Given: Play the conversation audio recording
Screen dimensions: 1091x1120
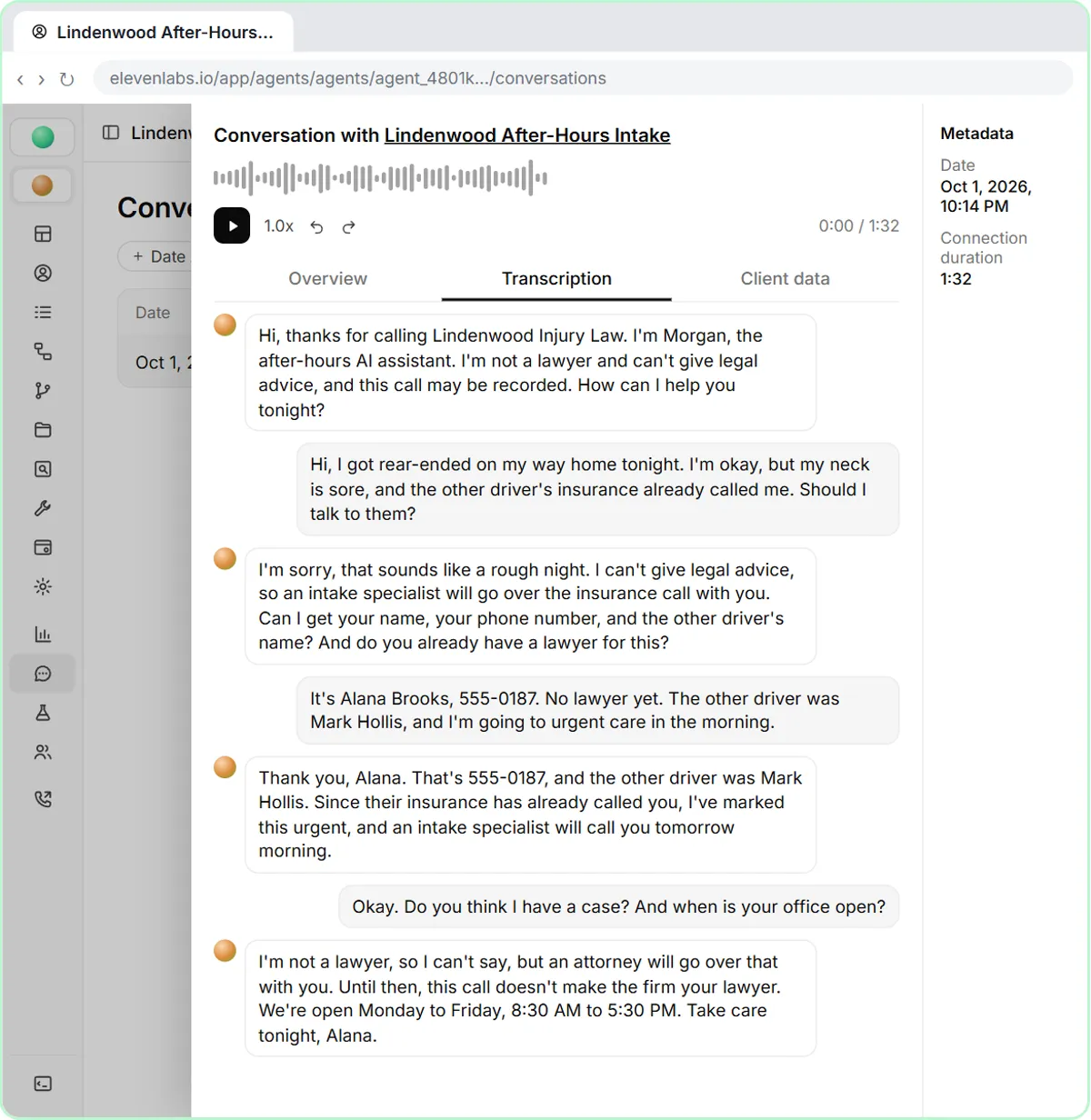Looking at the screenshot, I should pos(232,226).
